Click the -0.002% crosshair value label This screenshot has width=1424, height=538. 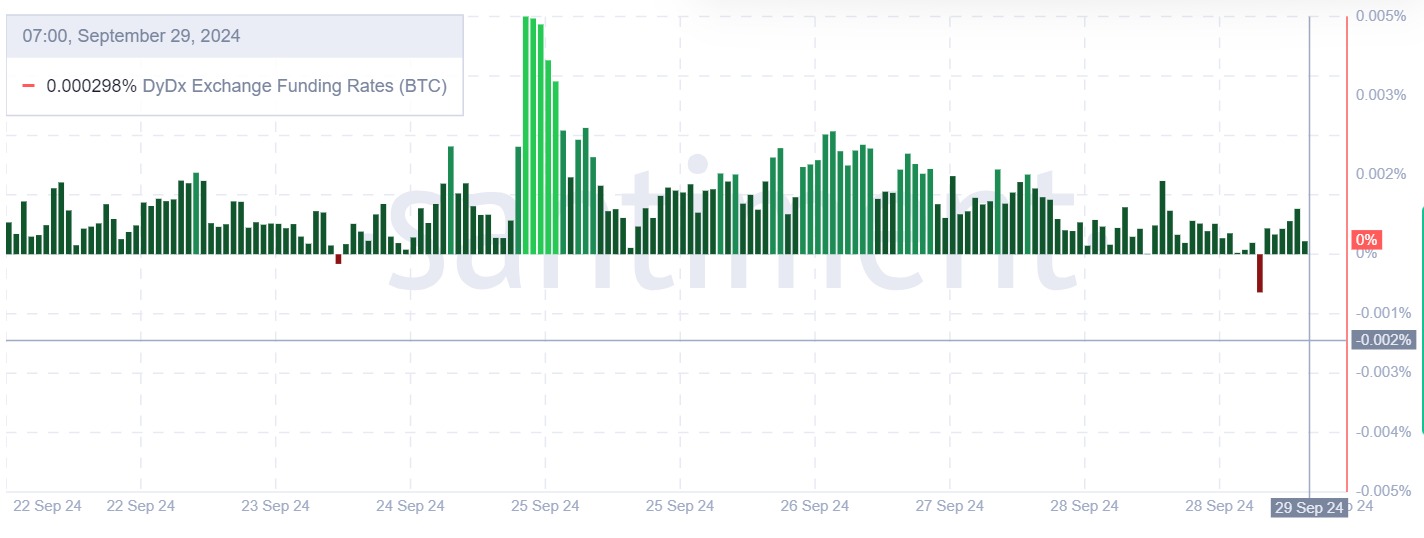pyautogui.click(x=1384, y=340)
